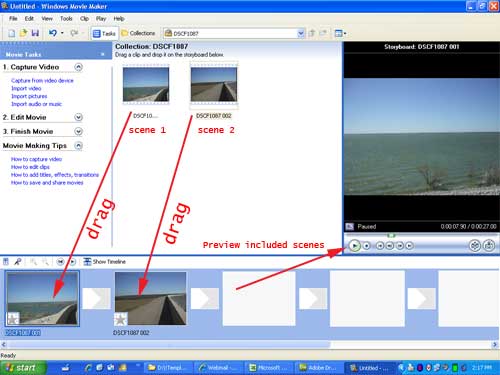Click Import video link
500x375 pixels.
click(x=26, y=88)
